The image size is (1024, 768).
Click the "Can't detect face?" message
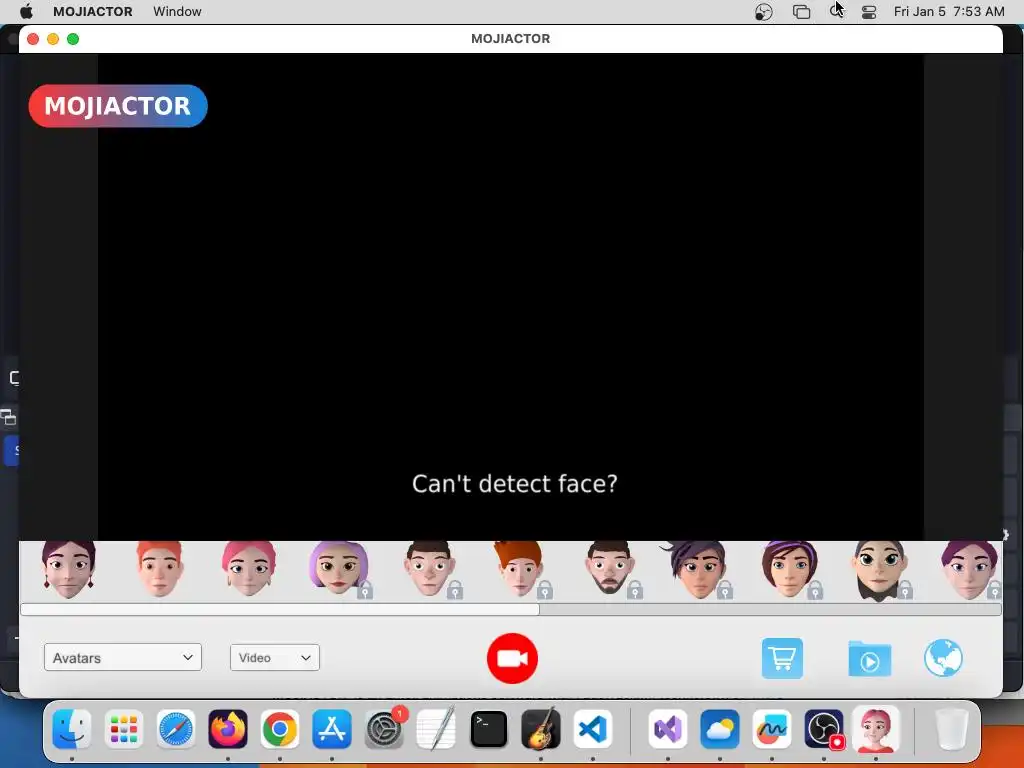(x=515, y=484)
